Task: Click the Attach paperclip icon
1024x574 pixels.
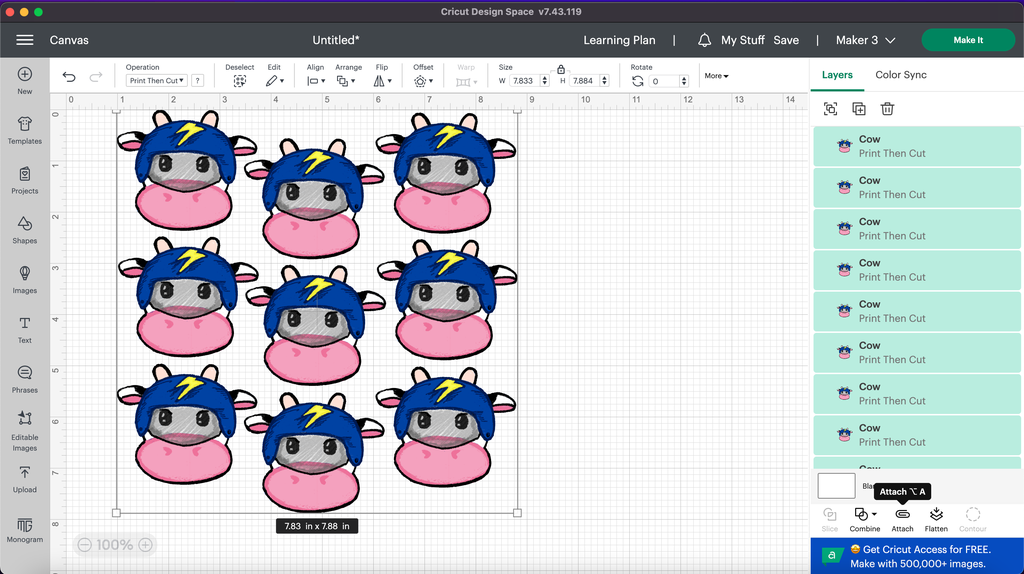Action: [x=902, y=515]
